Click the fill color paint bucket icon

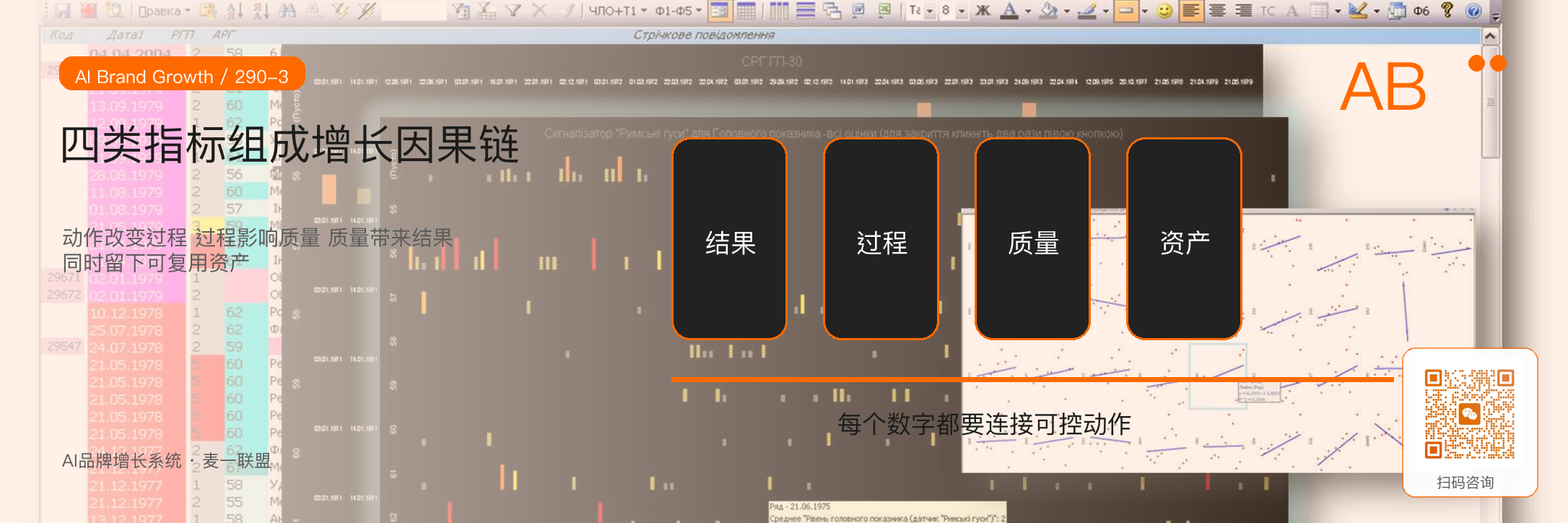1049,11
